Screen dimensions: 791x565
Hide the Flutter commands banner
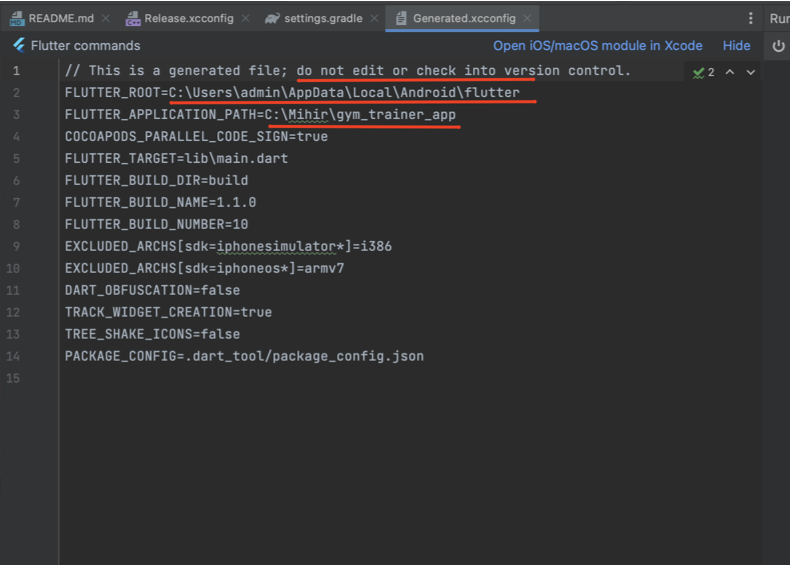pos(737,45)
